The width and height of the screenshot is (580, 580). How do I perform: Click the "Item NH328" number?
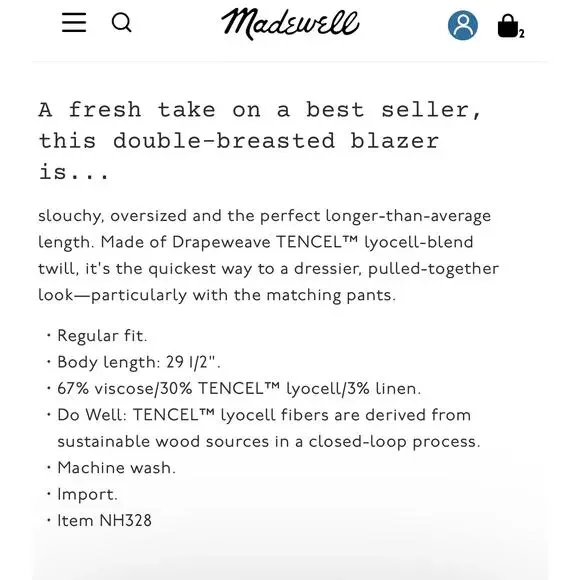pos(125,520)
